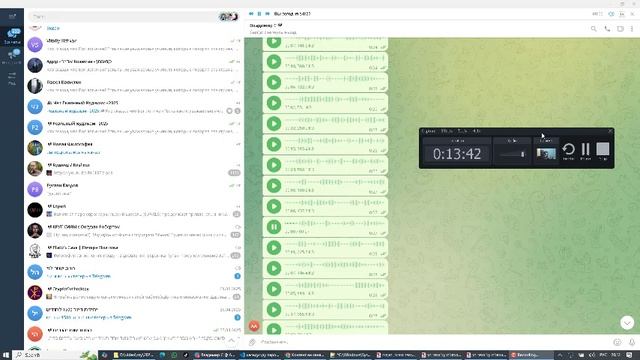Open the contact profile from chat header name
640x360 pixels.
[266, 25]
